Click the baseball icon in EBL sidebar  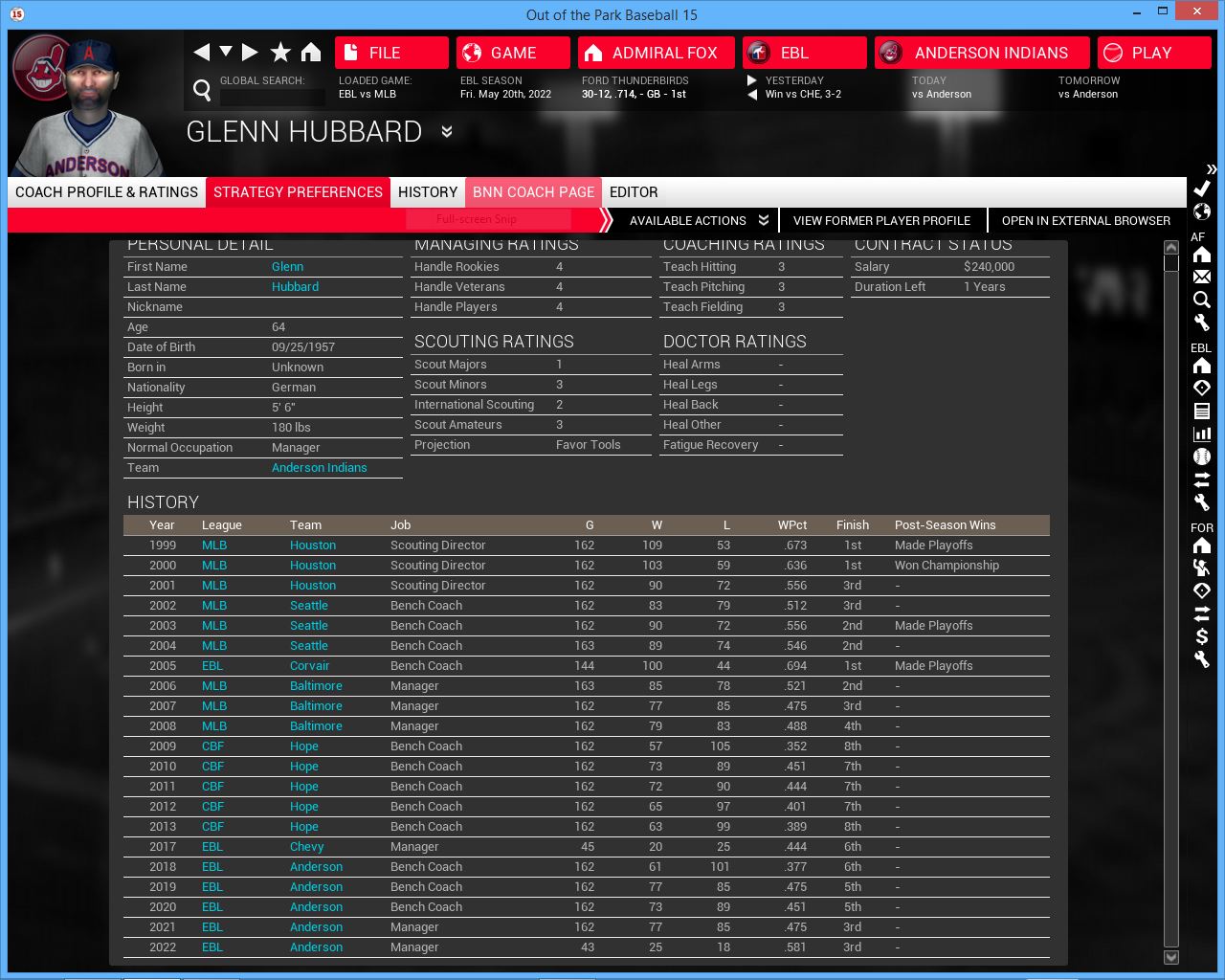[1202, 457]
